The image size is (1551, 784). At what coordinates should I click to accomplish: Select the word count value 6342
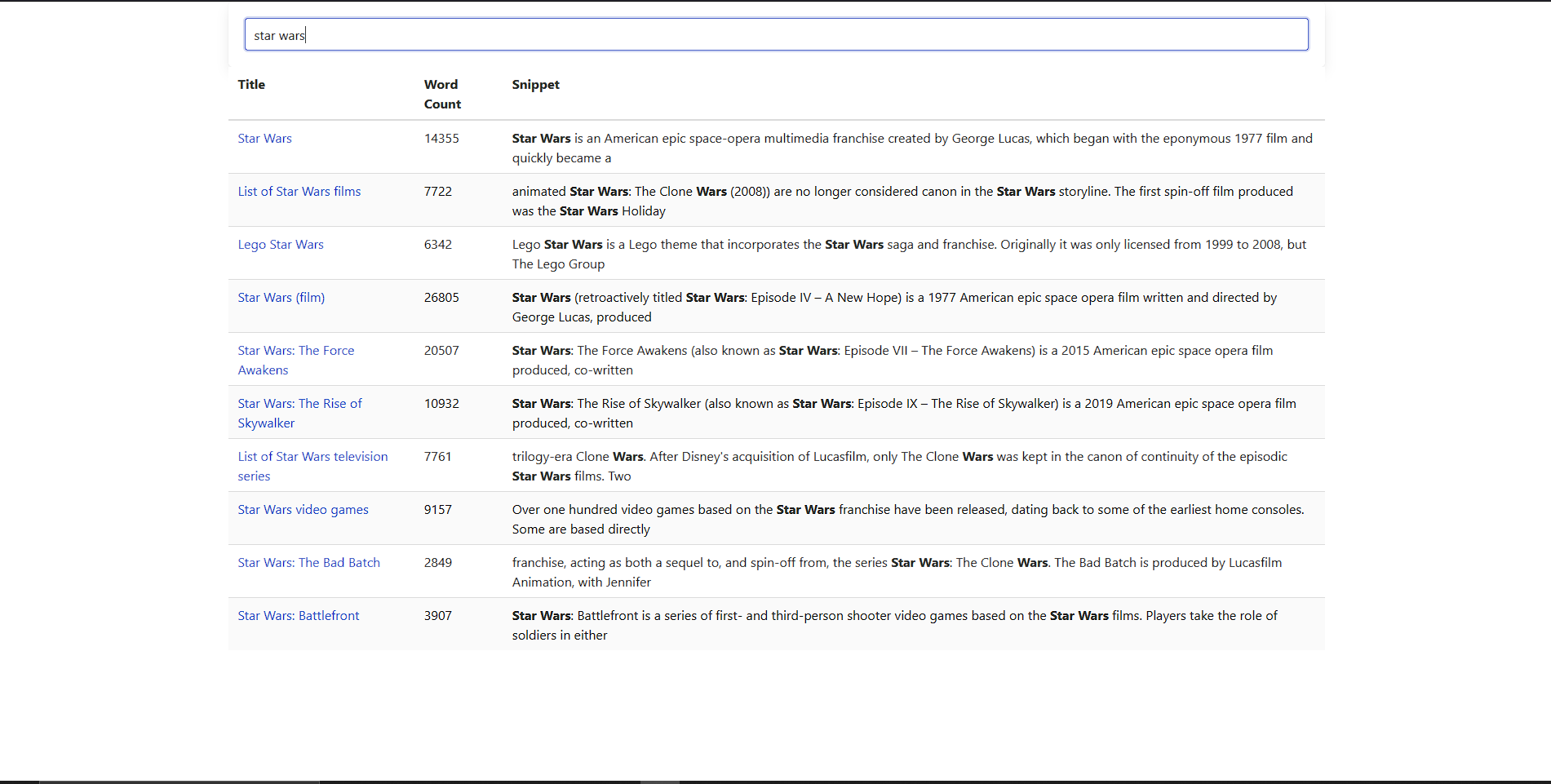pyautogui.click(x=437, y=245)
